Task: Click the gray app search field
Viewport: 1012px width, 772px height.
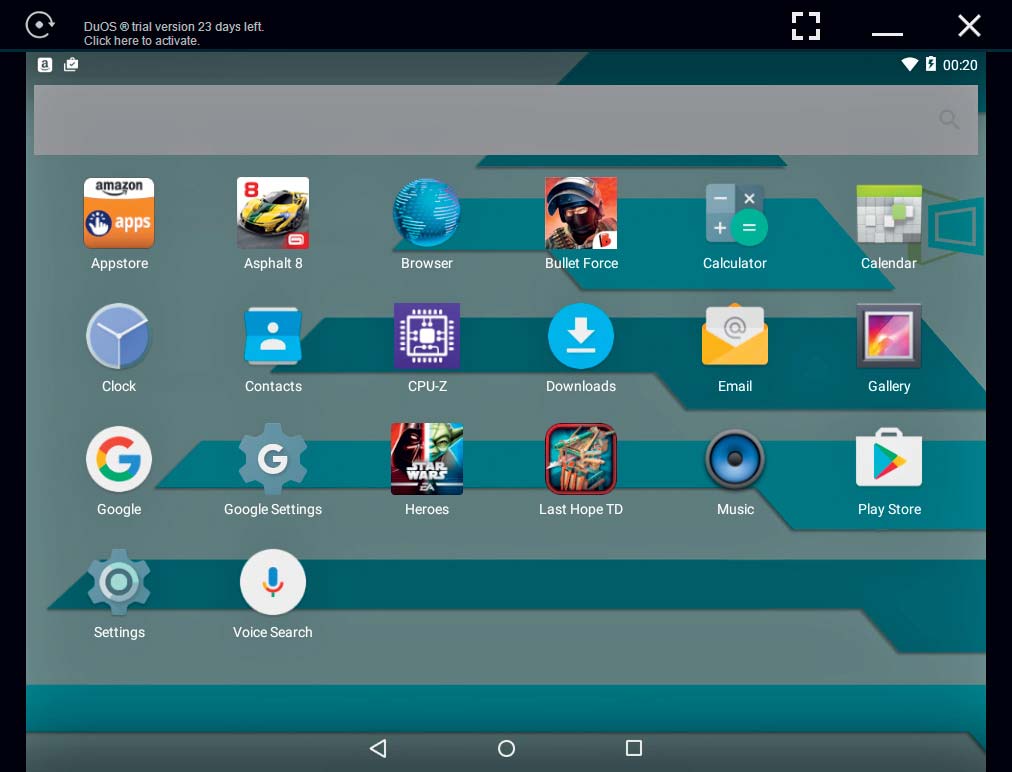Action: tap(506, 120)
